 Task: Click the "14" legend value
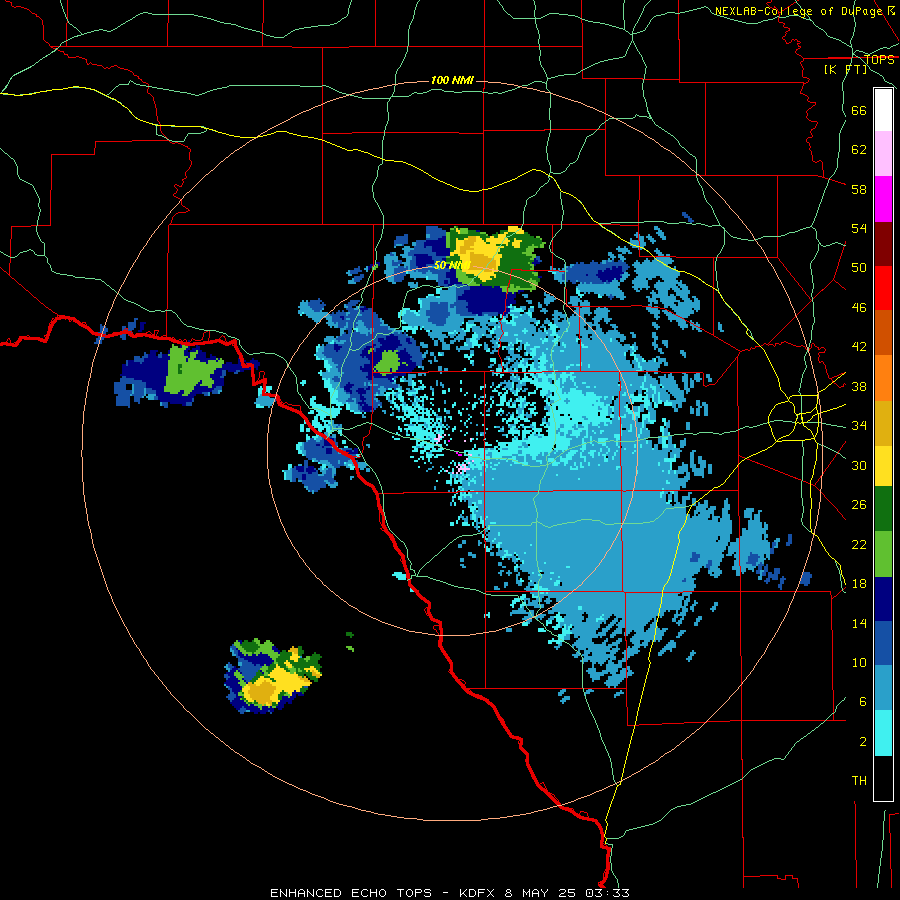(x=859, y=623)
